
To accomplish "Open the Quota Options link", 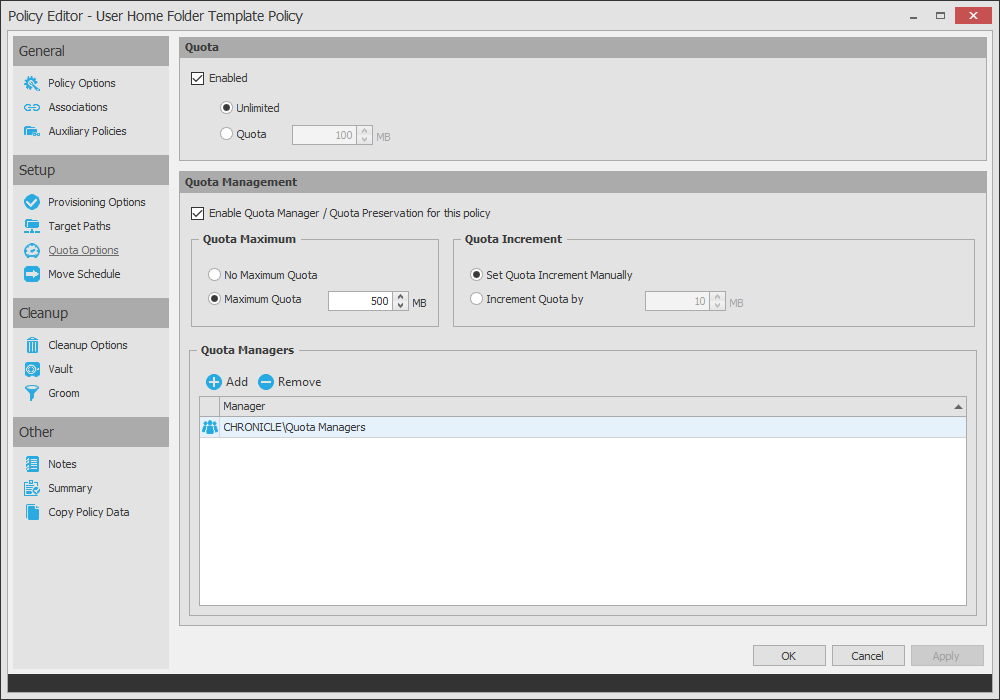I will [x=84, y=251].
